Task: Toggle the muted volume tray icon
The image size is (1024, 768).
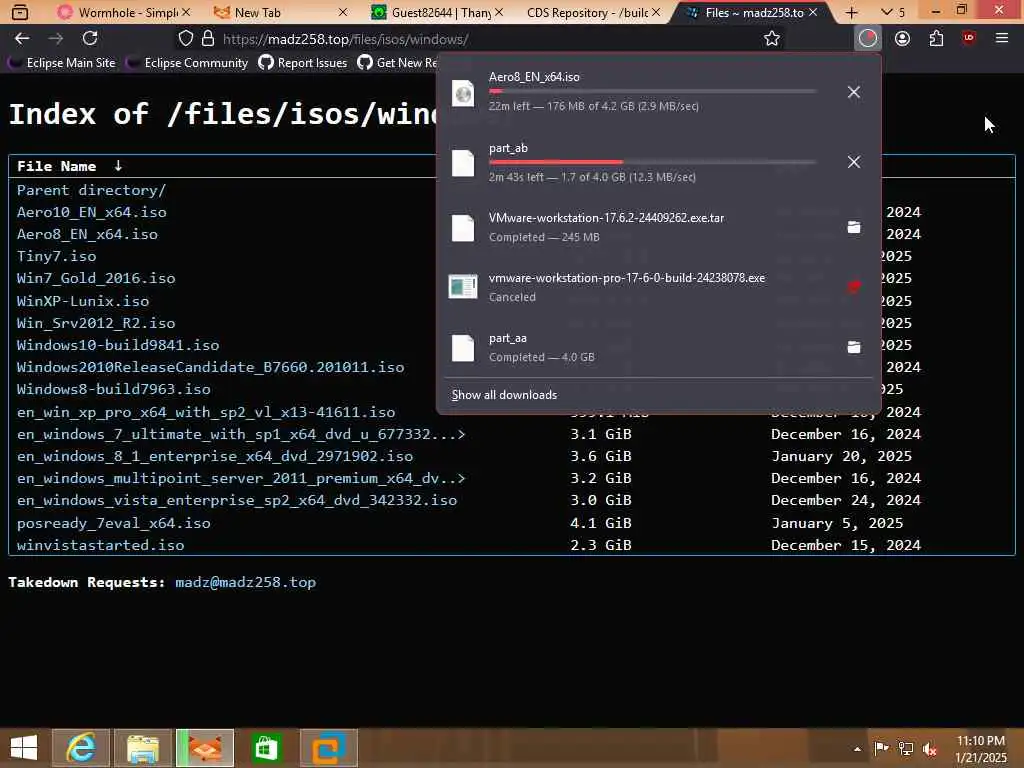Action: 929,748
